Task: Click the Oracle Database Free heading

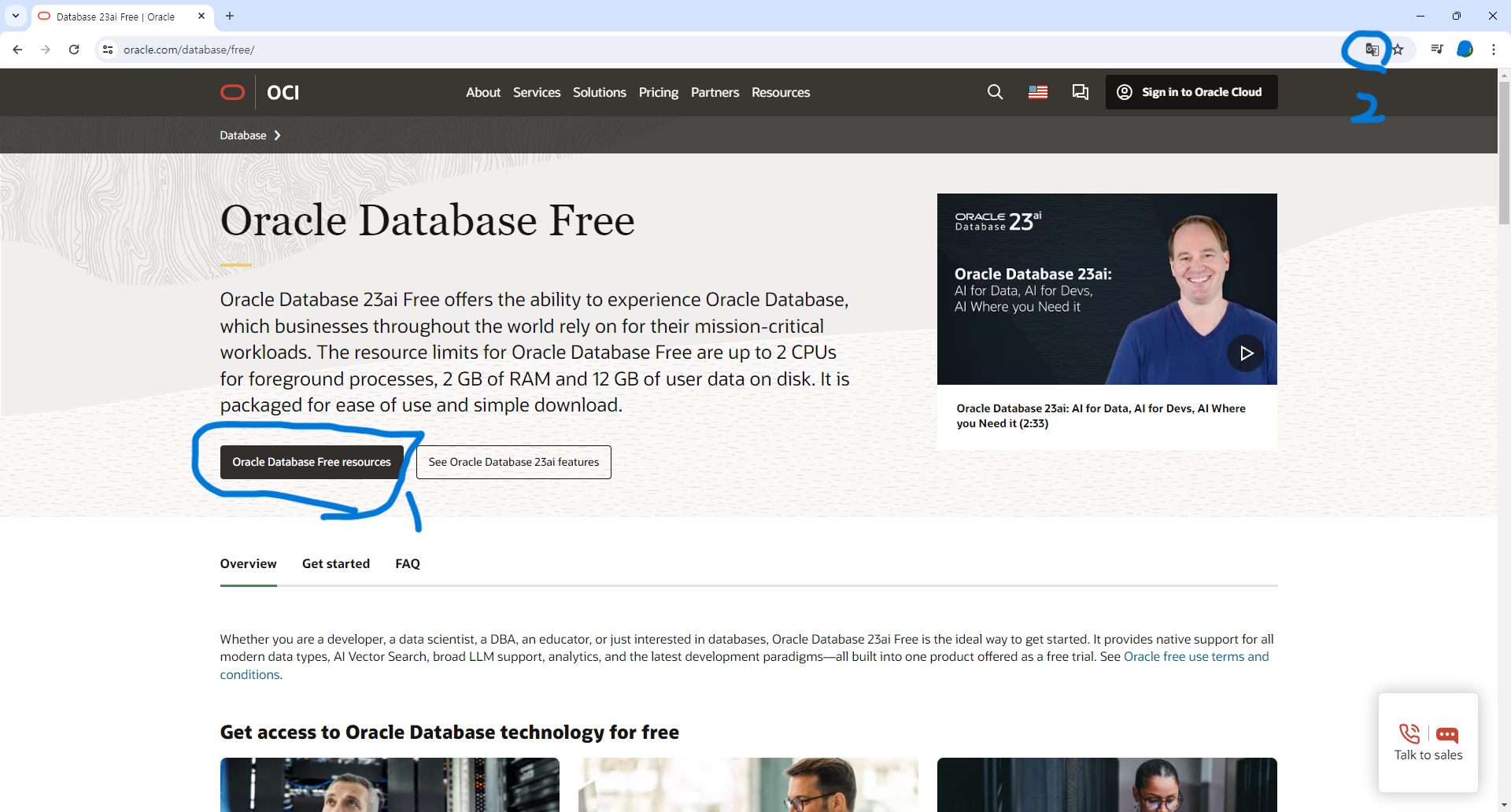Action: (x=427, y=220)
